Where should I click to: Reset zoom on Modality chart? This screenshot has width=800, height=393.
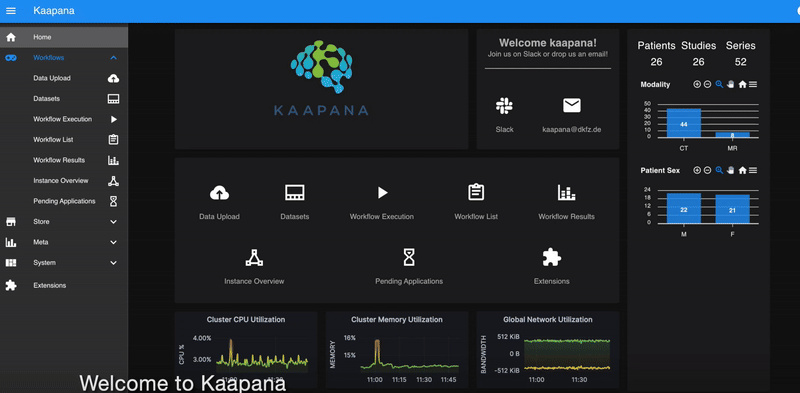742,85
